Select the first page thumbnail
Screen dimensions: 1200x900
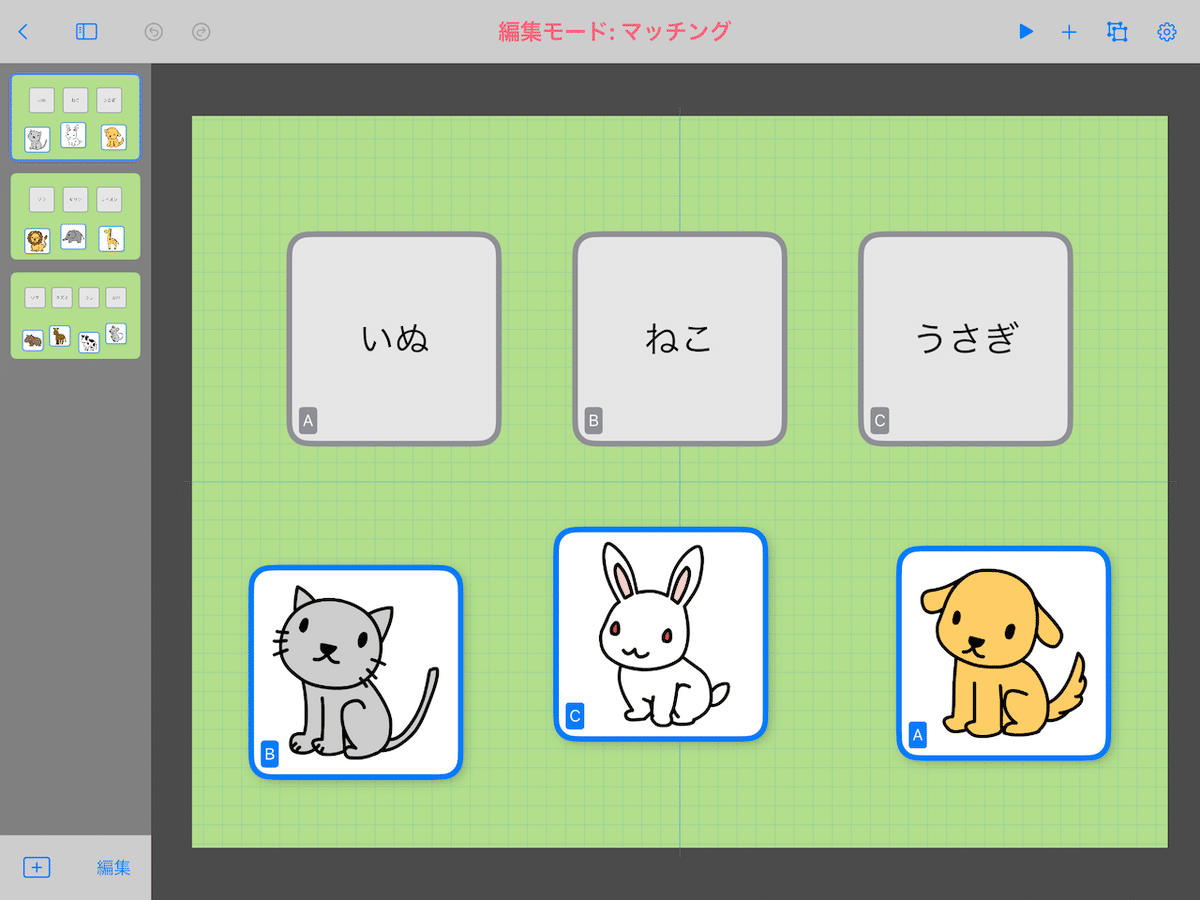[76, 117]
